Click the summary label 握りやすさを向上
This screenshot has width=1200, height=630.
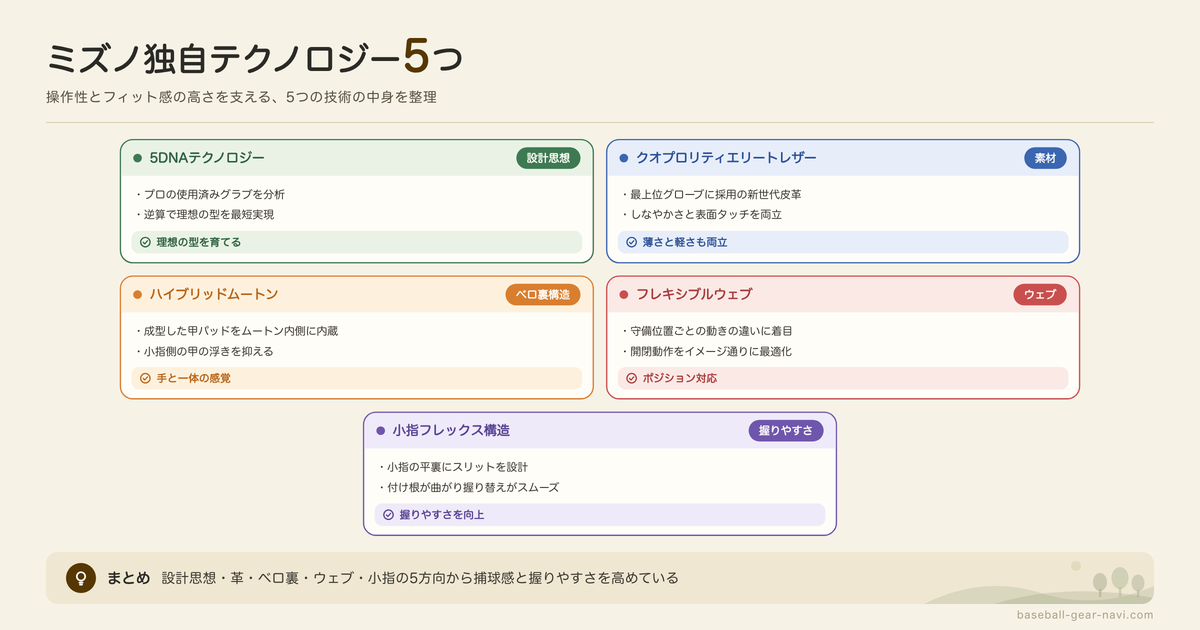click(442, 514)
